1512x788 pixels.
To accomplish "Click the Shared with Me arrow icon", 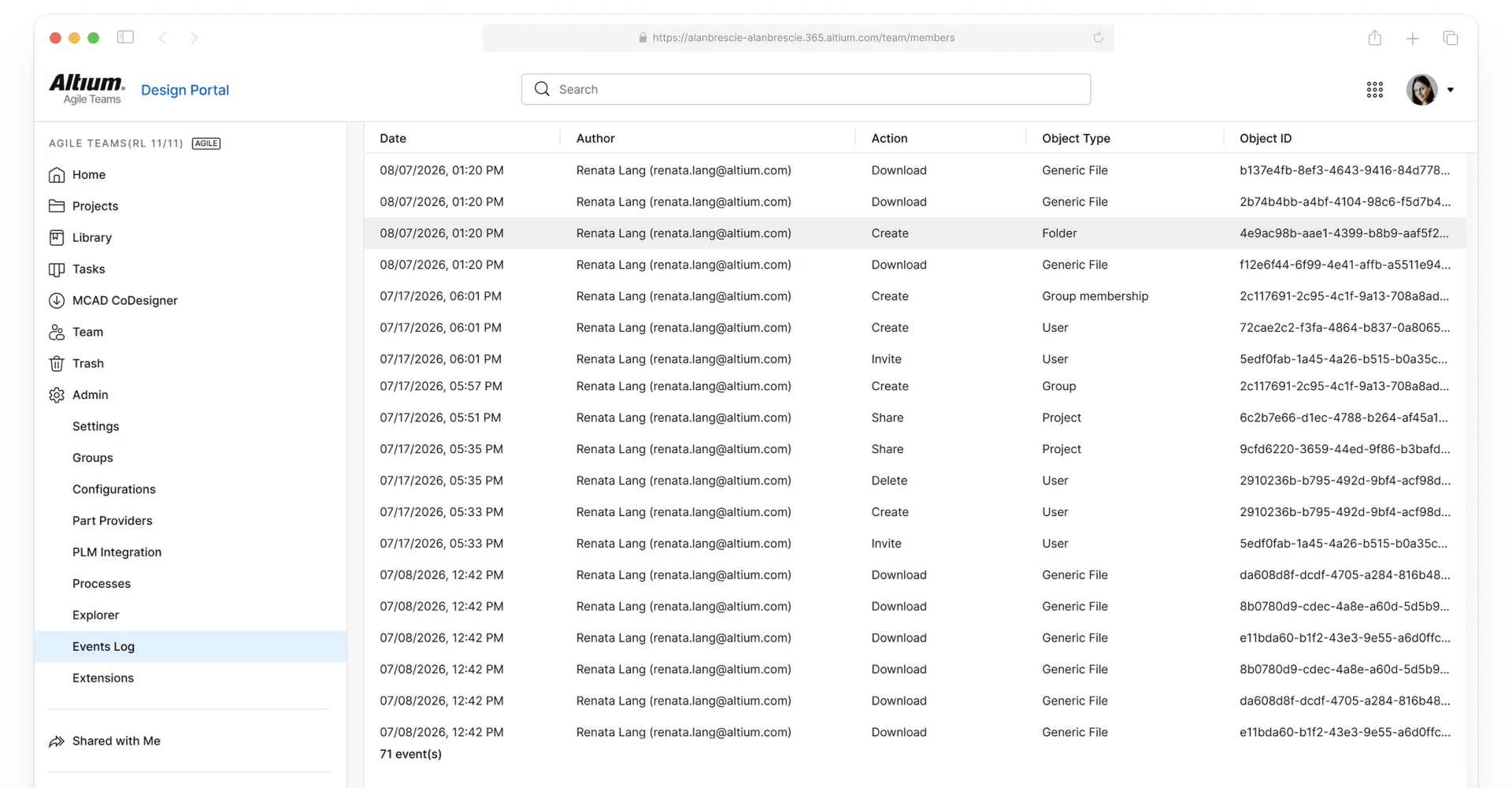I will coord(57,742).
